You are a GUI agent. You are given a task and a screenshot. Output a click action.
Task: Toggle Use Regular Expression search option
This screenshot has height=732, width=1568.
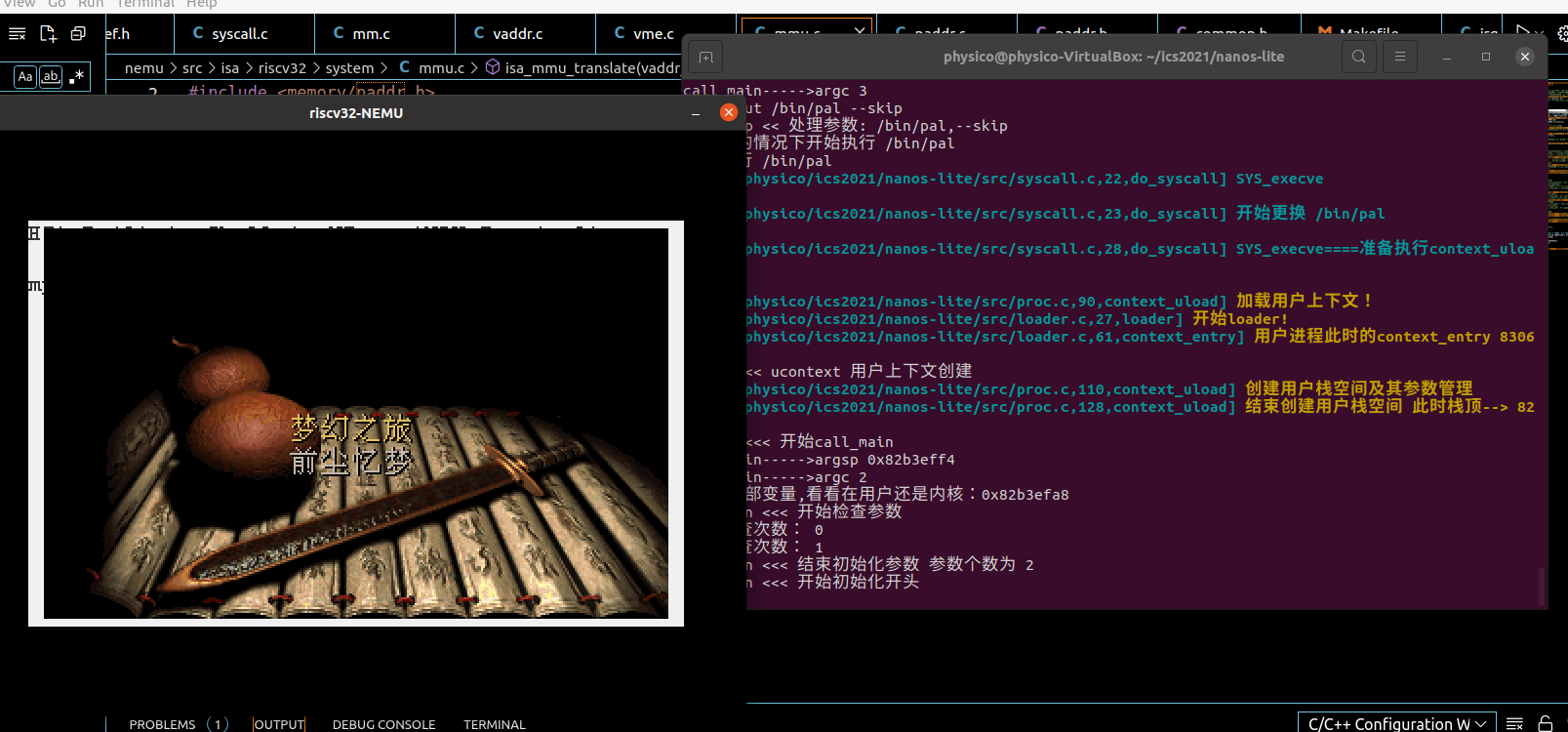click(x=76, y=76)
